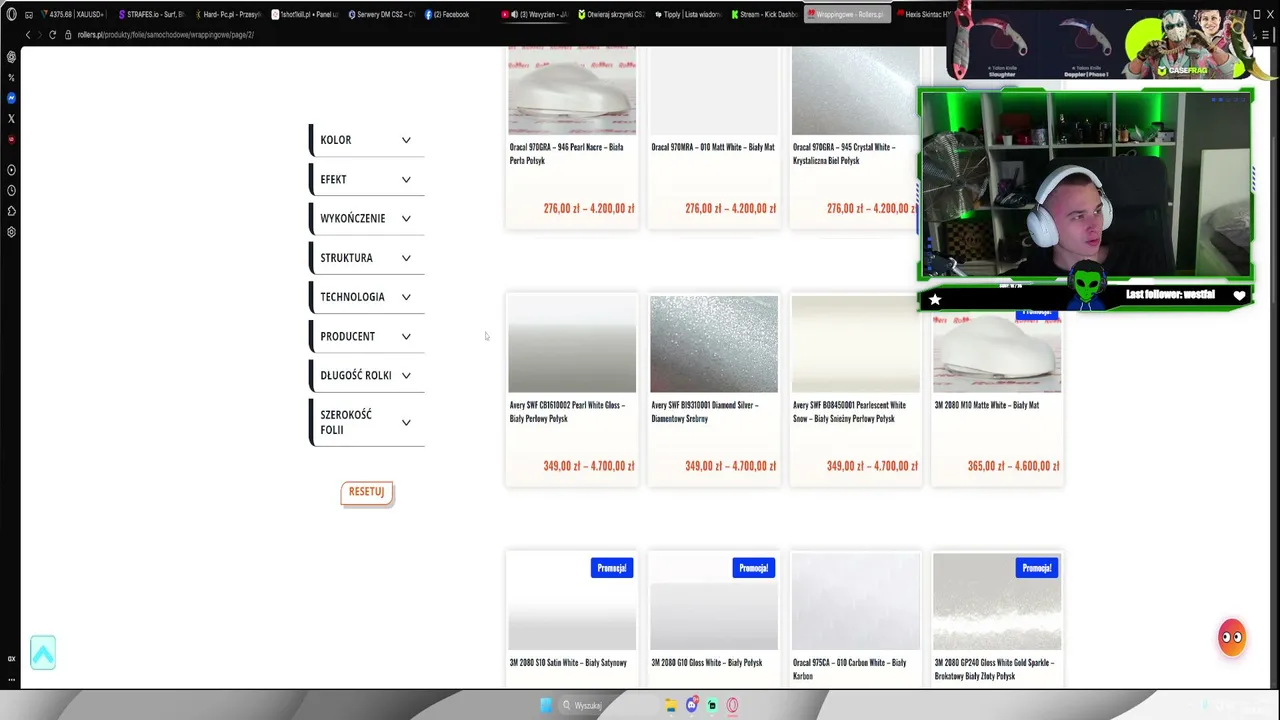Click the 3M 2080 M10 Matte White thumbnail

coord(997,349)
